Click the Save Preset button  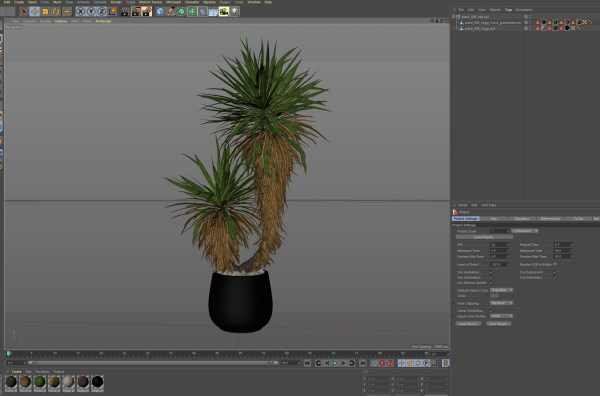(499, 324)
